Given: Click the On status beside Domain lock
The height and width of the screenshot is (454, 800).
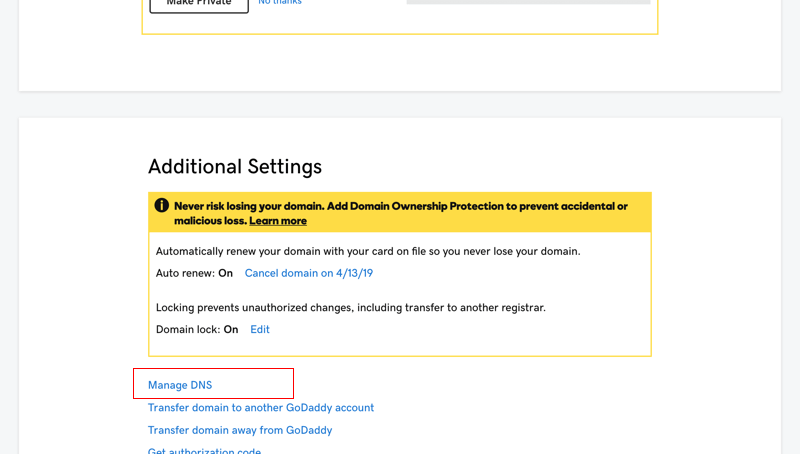Looking at the screenshot, I should (231, 329).
